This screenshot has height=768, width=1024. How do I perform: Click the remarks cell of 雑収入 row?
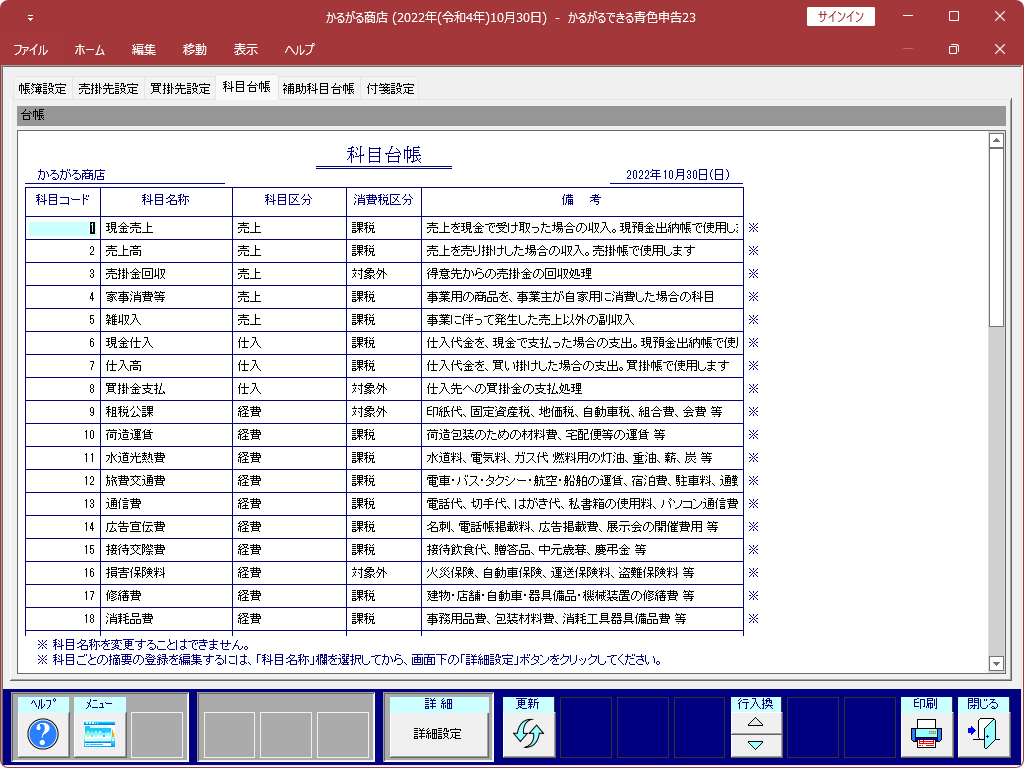click(x=583, y=319)
